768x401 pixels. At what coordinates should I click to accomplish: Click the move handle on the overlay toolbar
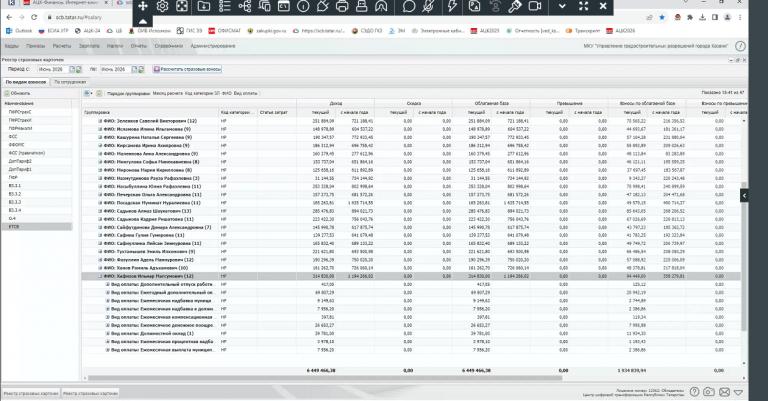(x=143, y=6)
